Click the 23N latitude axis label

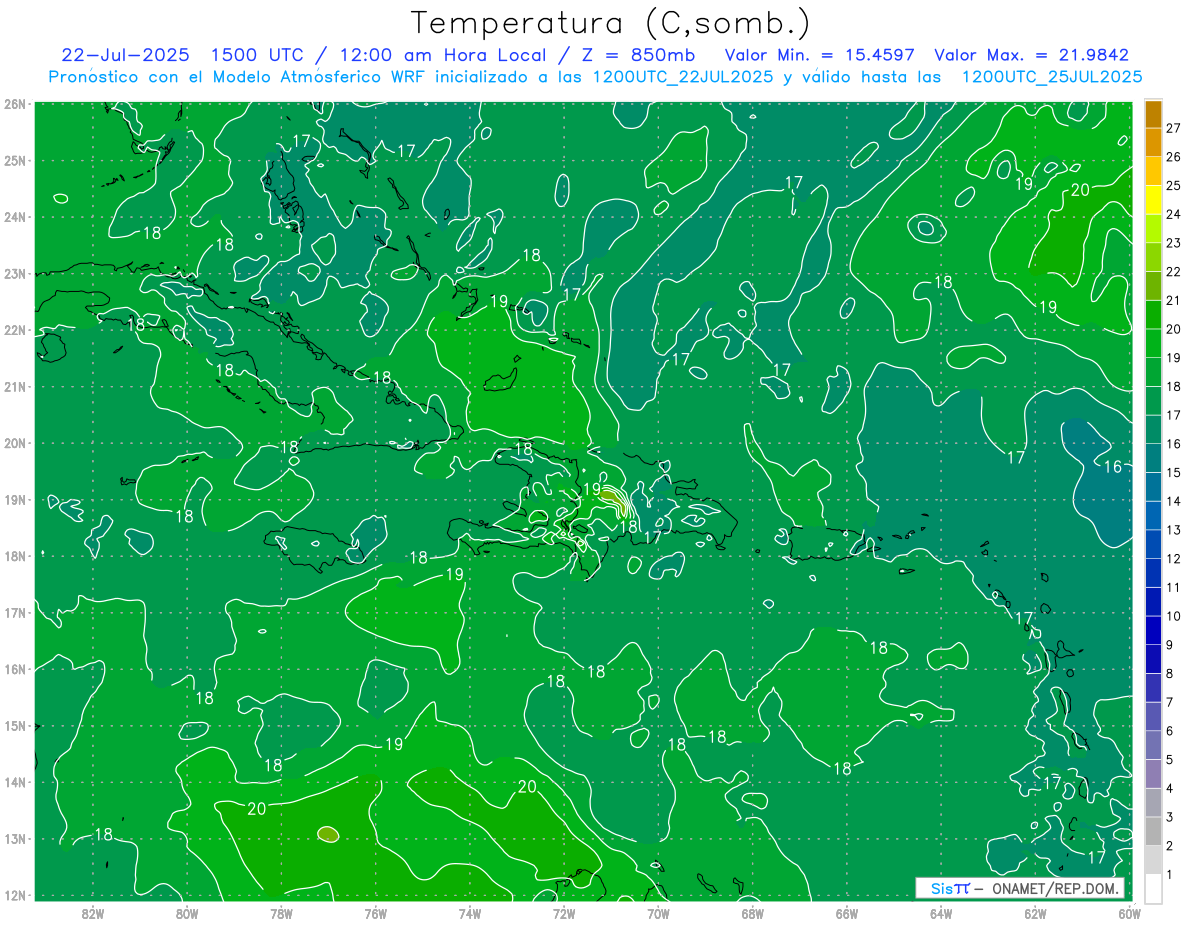click(x=15, y=274)
